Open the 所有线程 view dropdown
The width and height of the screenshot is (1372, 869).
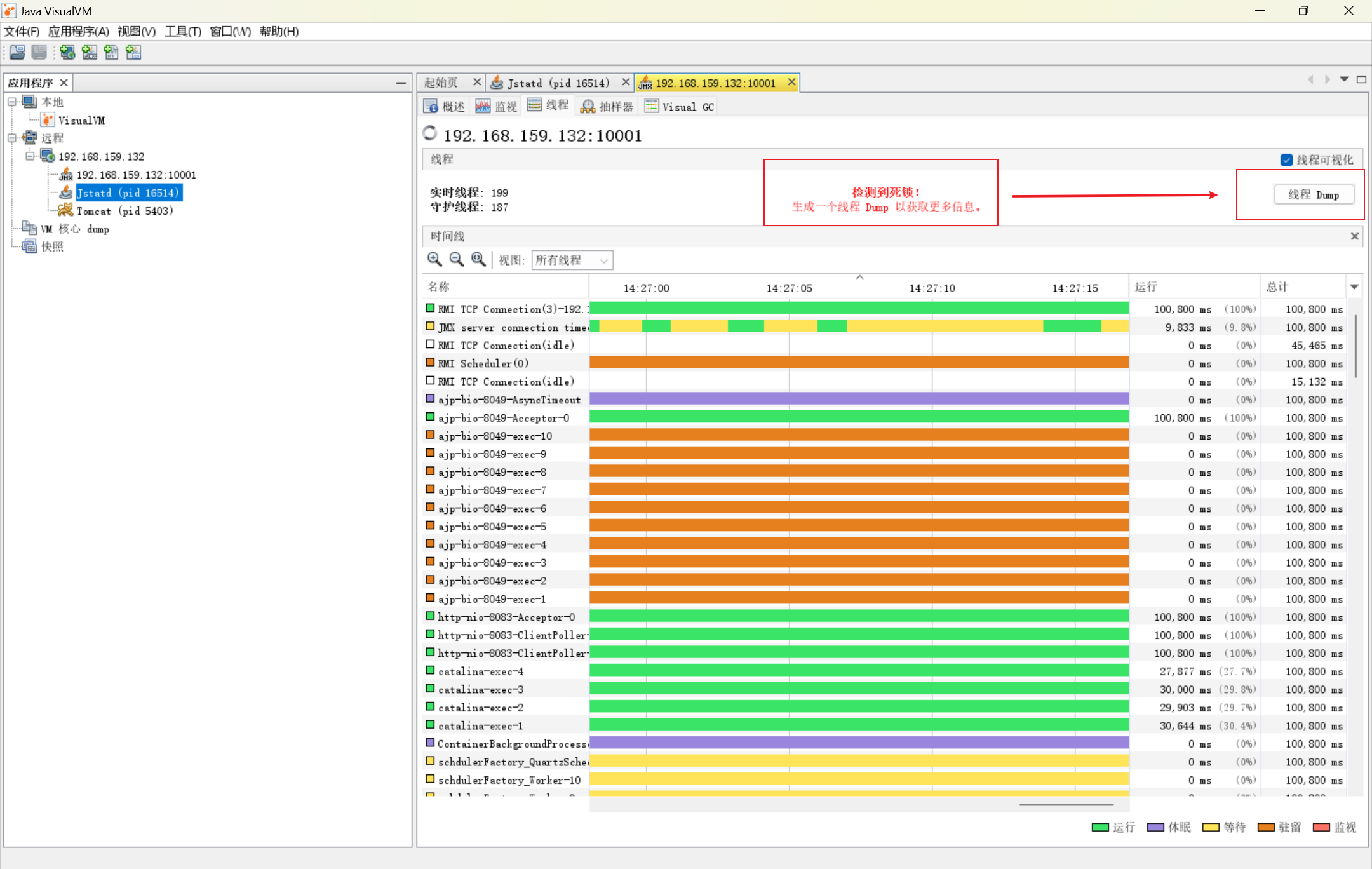tap(572, 260)
